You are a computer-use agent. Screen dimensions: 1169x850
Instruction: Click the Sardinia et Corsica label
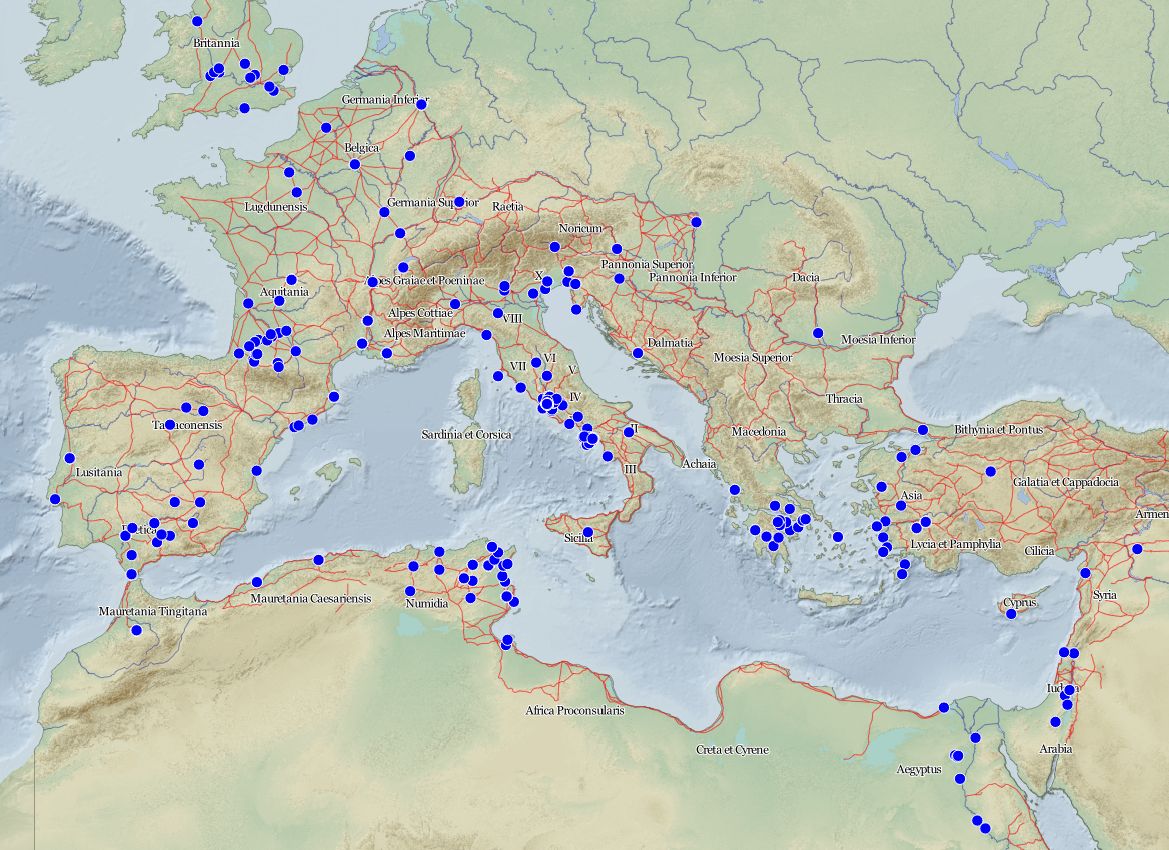466,435
